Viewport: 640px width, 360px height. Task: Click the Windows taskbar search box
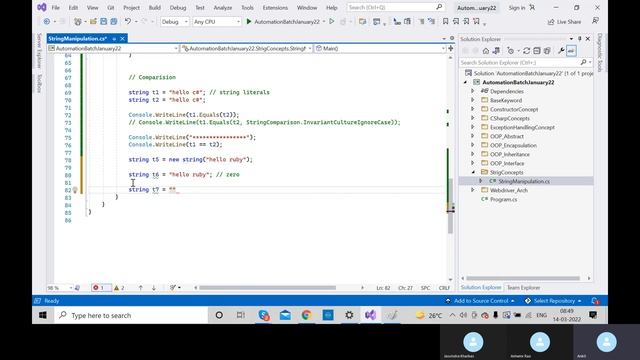pyautogui.click(x=131, y=315)
